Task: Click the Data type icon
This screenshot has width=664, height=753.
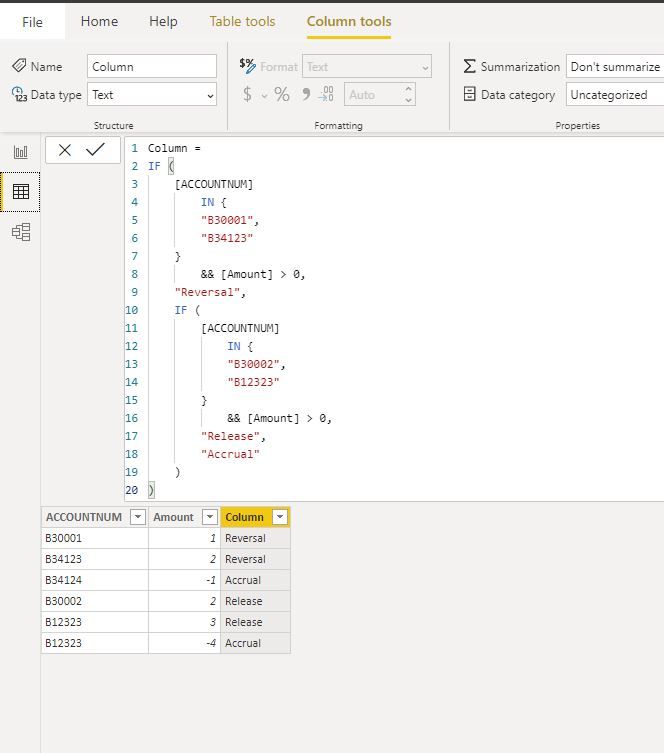Action: (19, 94)
